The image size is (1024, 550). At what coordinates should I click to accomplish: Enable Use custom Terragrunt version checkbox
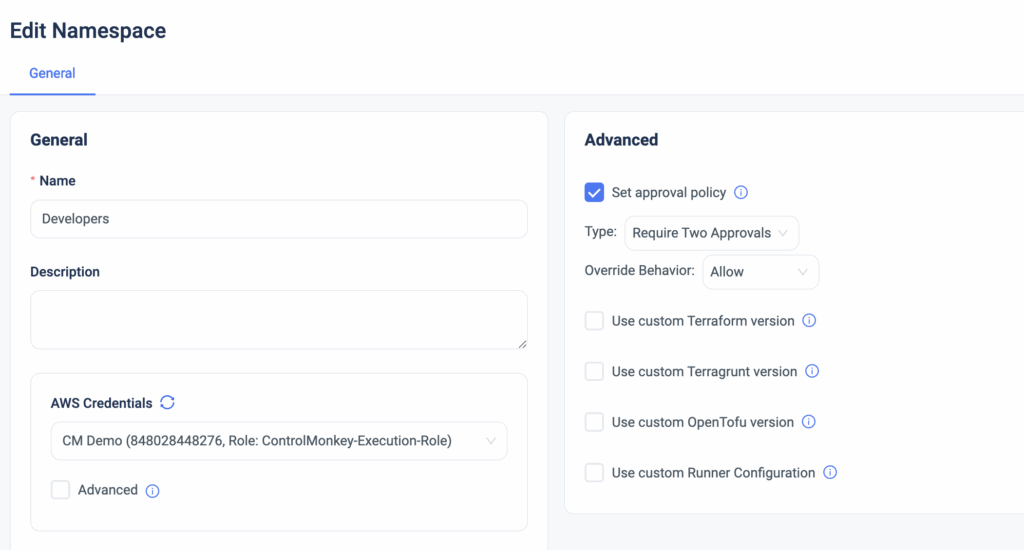click(594, 371)
